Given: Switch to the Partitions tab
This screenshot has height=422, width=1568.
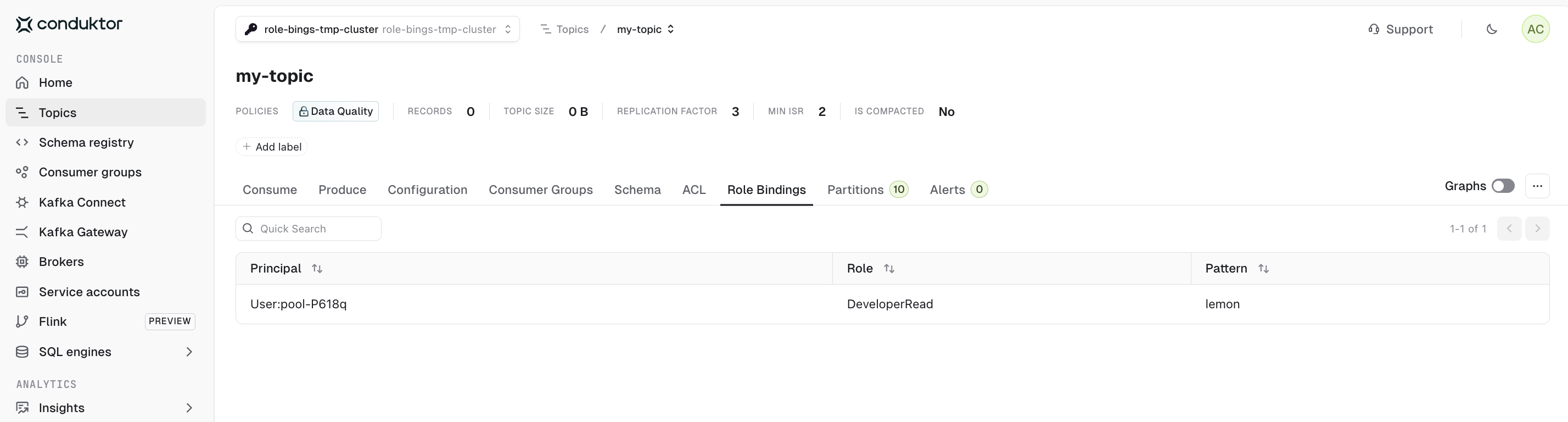Looking at the screenshot, I should 867,190.
